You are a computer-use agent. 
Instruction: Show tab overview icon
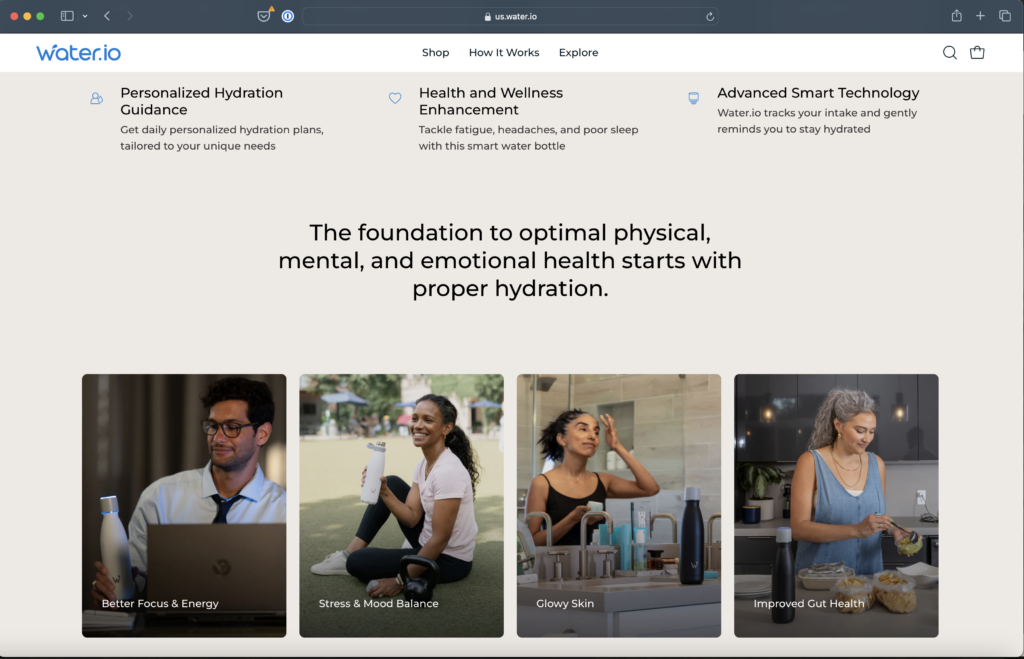[x=1005, y=16]
